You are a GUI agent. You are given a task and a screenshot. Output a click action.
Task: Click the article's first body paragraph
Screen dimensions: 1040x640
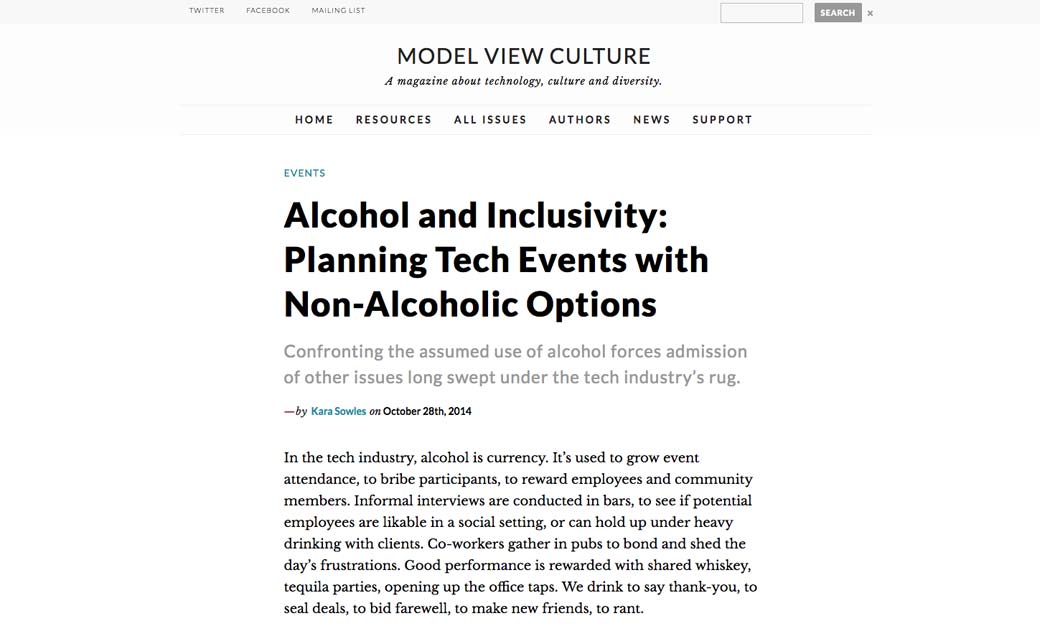[x=520, y=533]
